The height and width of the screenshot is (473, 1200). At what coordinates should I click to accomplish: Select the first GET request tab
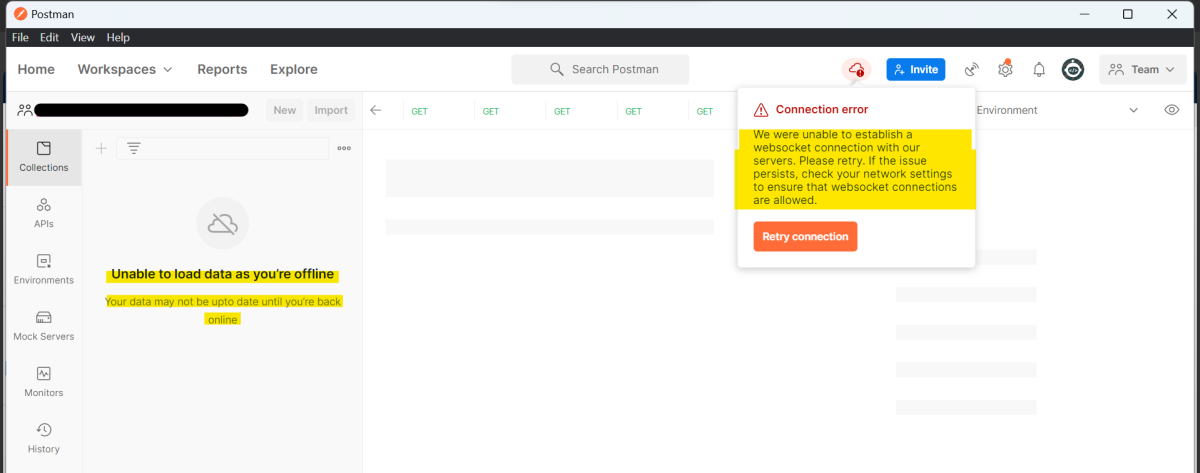420,111
